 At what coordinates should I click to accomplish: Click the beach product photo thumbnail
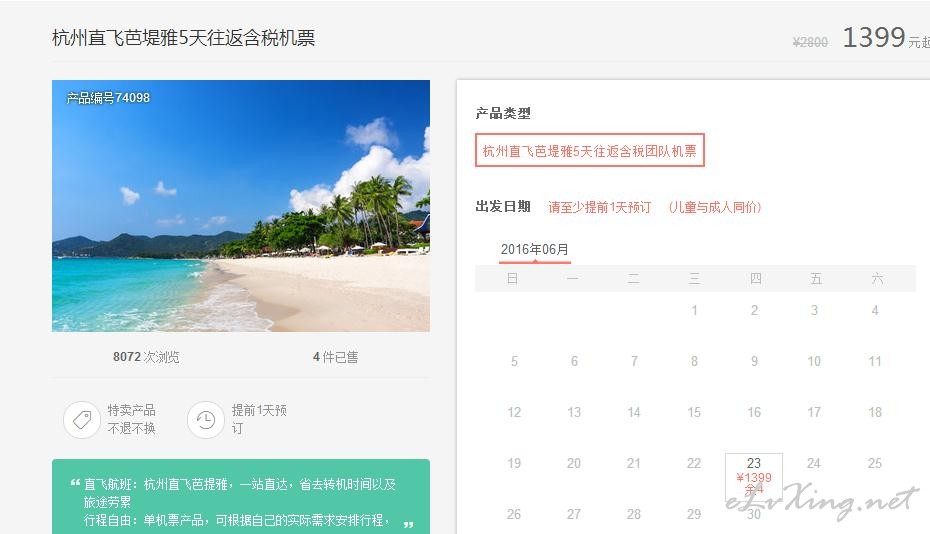pos(241,206)
